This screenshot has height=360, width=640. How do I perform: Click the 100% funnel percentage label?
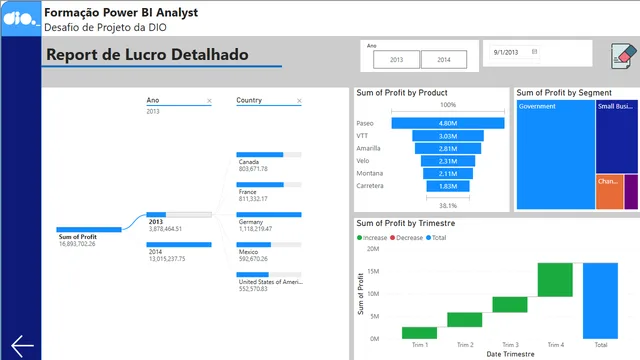pos(448,105)
